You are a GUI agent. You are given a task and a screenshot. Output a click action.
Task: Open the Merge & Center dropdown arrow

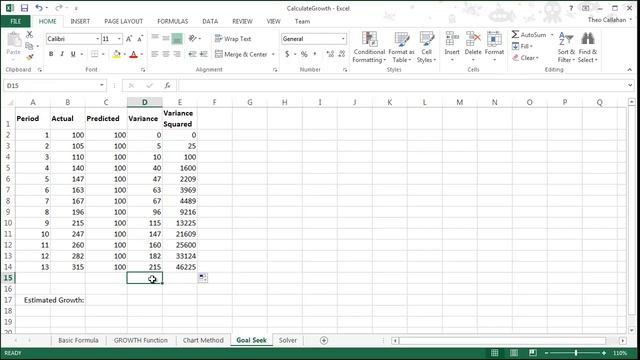click(x=273, y=54)
